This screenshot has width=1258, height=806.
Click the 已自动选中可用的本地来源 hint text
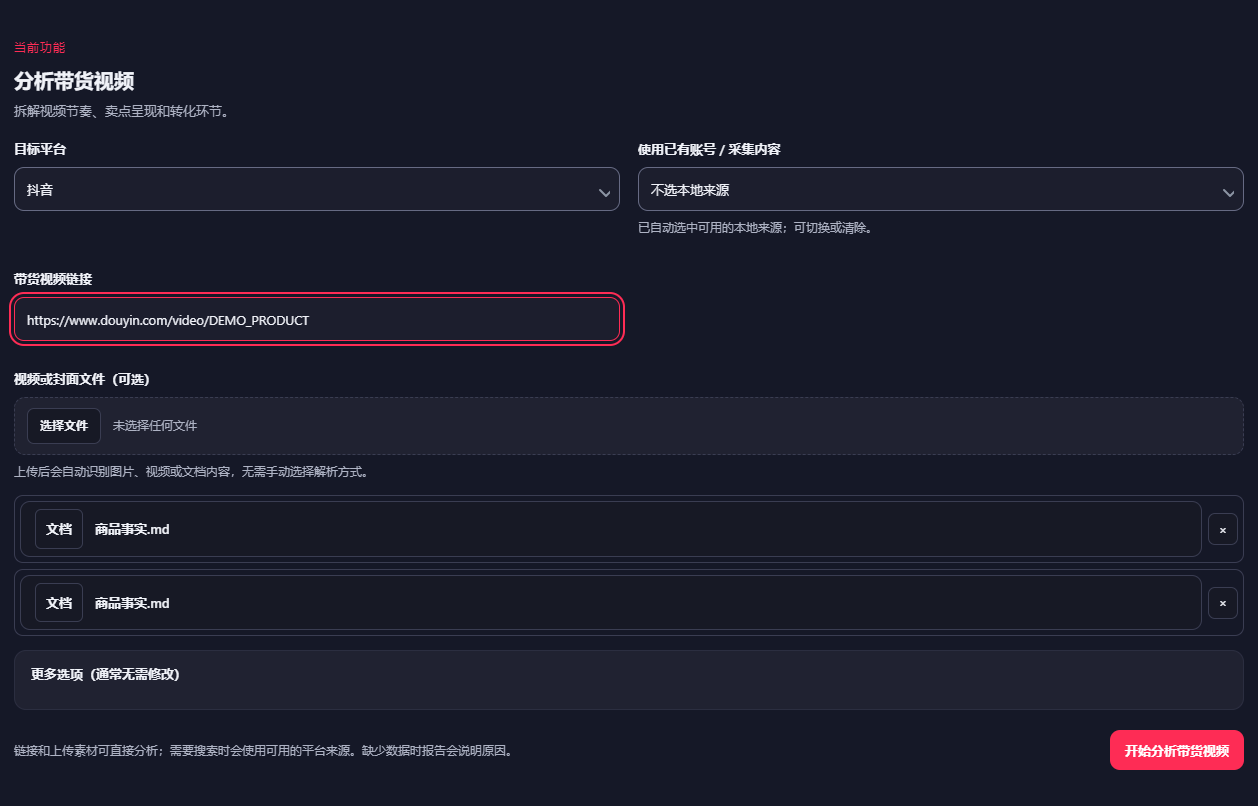(x=756, y=228)
